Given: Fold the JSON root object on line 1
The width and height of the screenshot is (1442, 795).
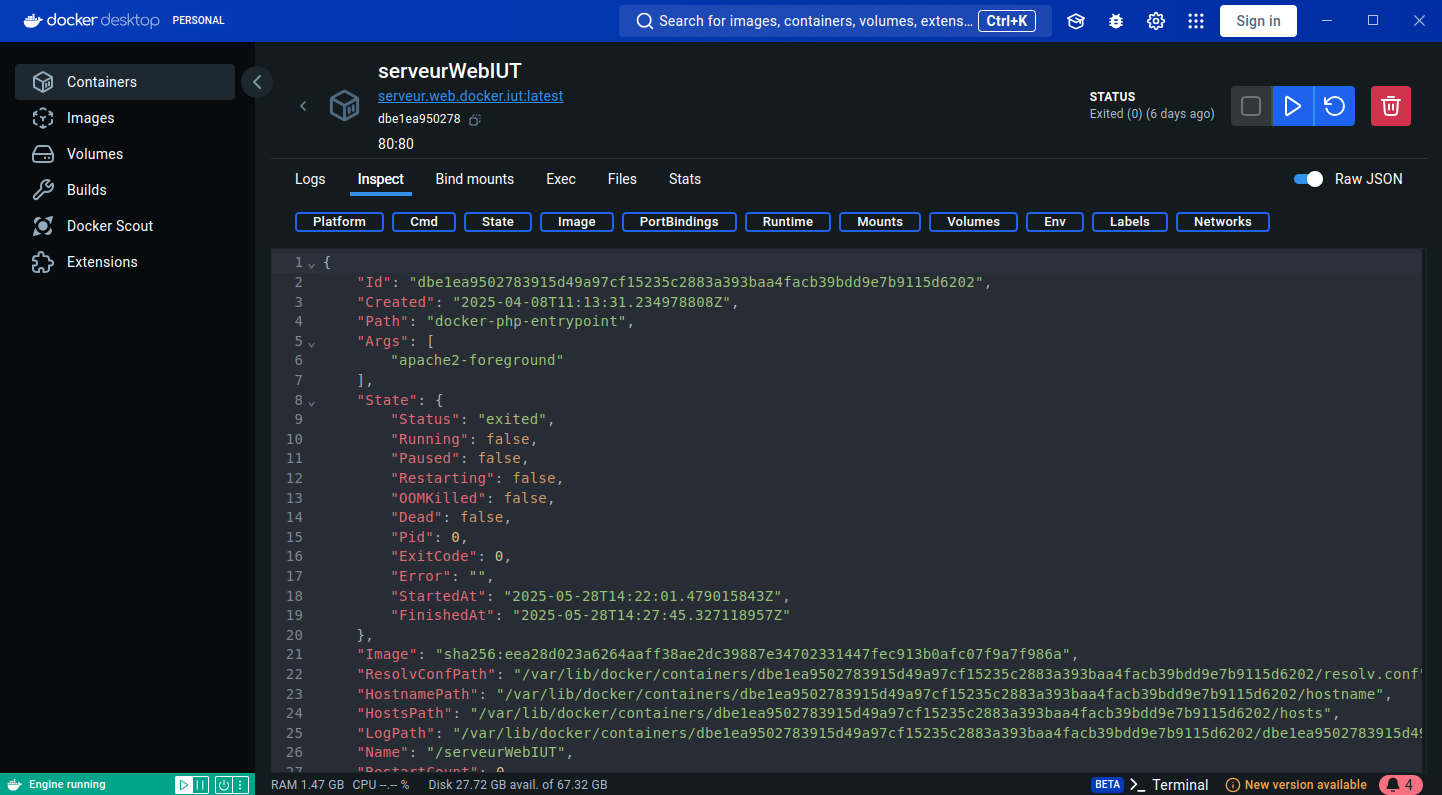Looking at the screenshot, I should coord(311,264).
